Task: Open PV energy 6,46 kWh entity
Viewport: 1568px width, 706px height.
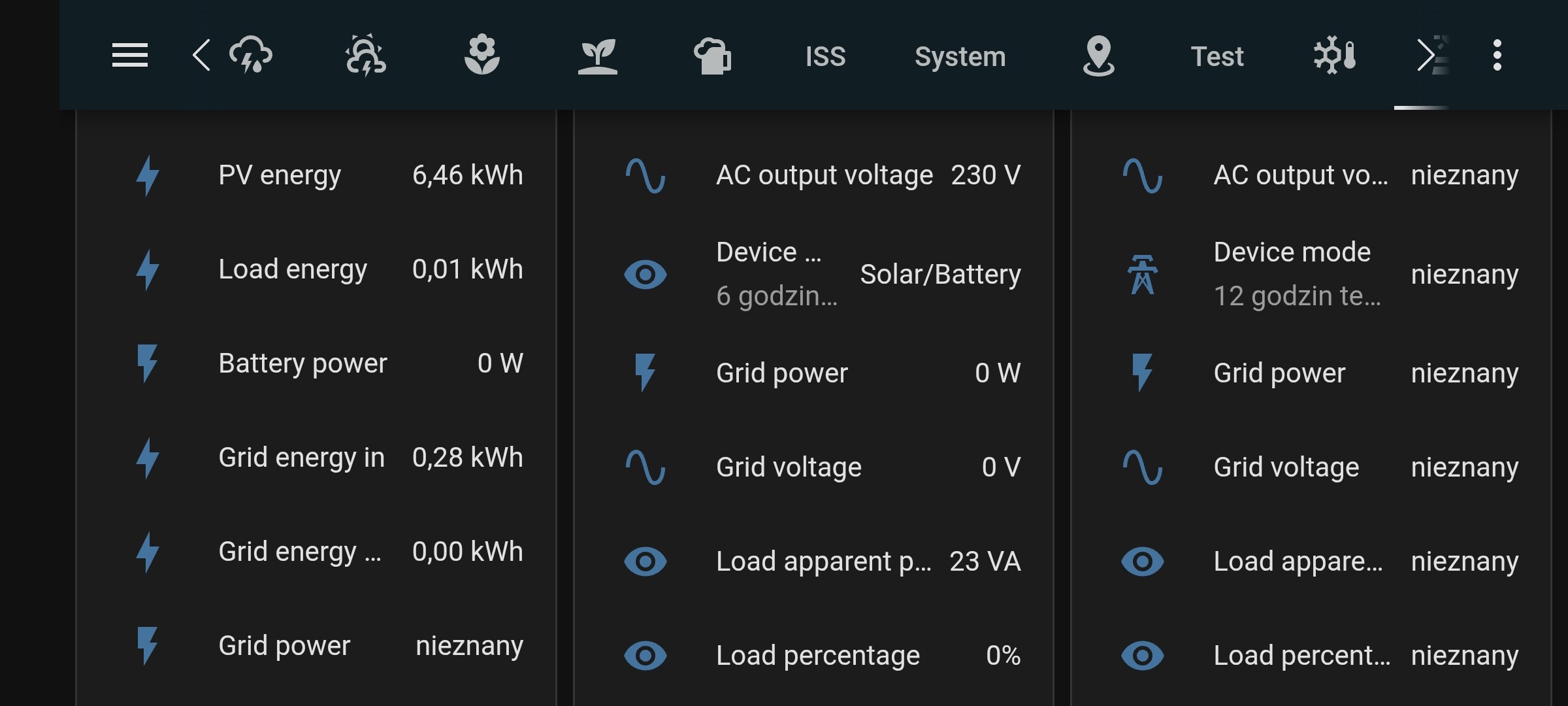Action: pyautogui.click(x=369, y=175)
